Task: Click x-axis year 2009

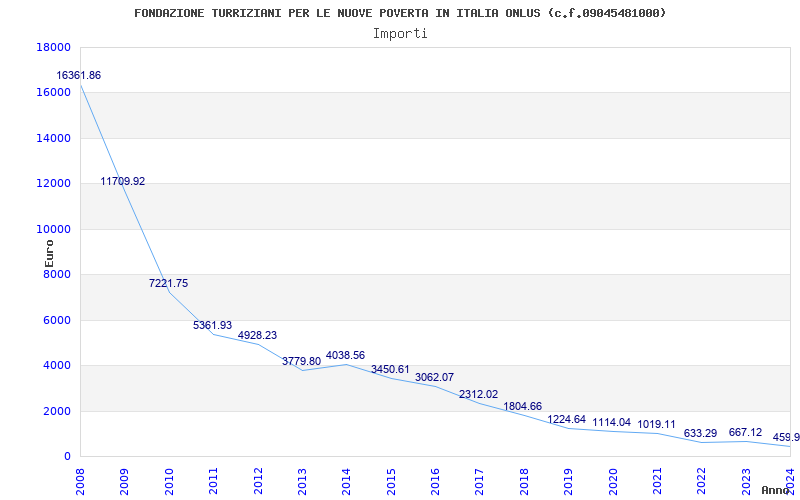Action: coord(124,482)
